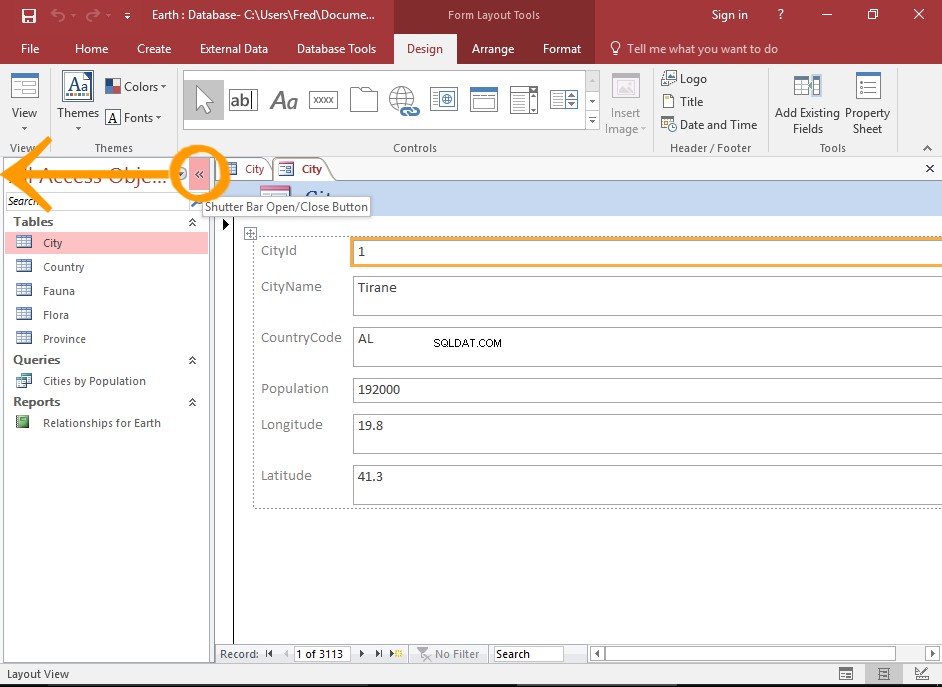Click horizontal scrollbar right arrow
Screen dimensions: 942x687
coord(932,653)
